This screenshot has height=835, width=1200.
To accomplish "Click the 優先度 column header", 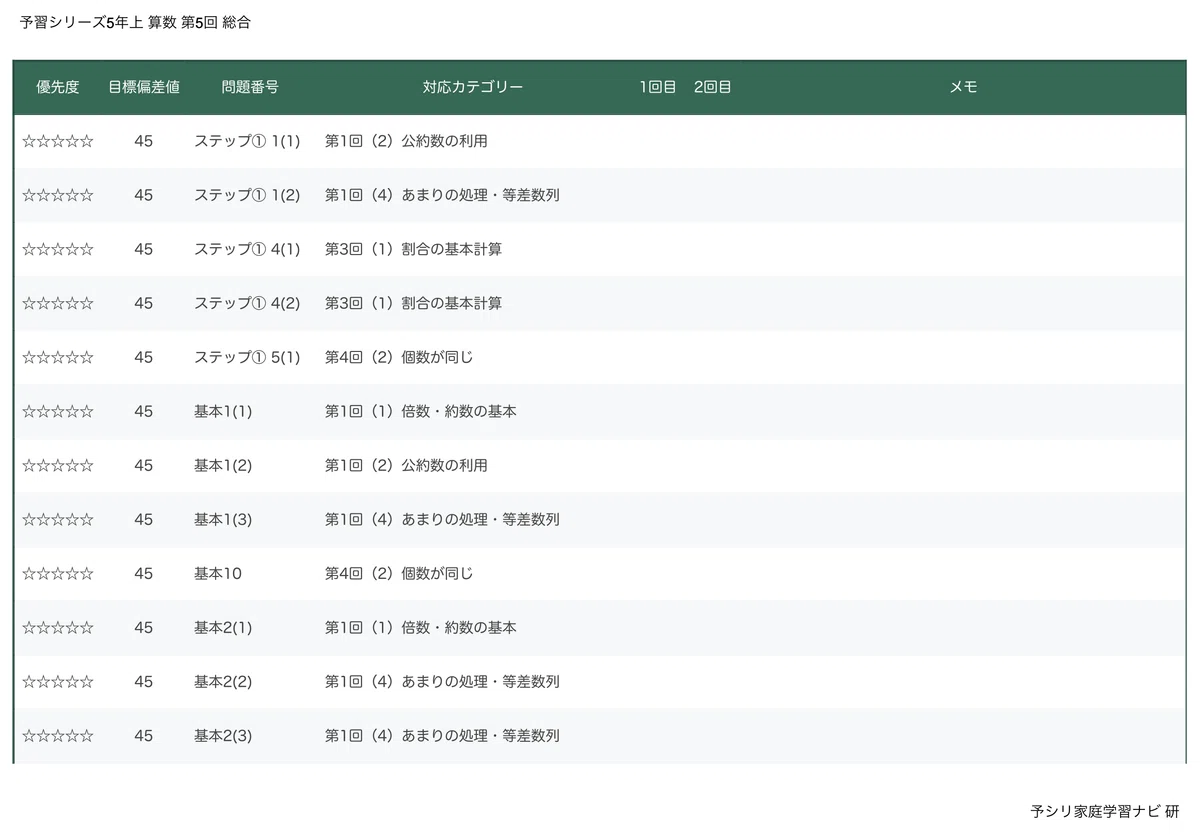I will point(58,87).
